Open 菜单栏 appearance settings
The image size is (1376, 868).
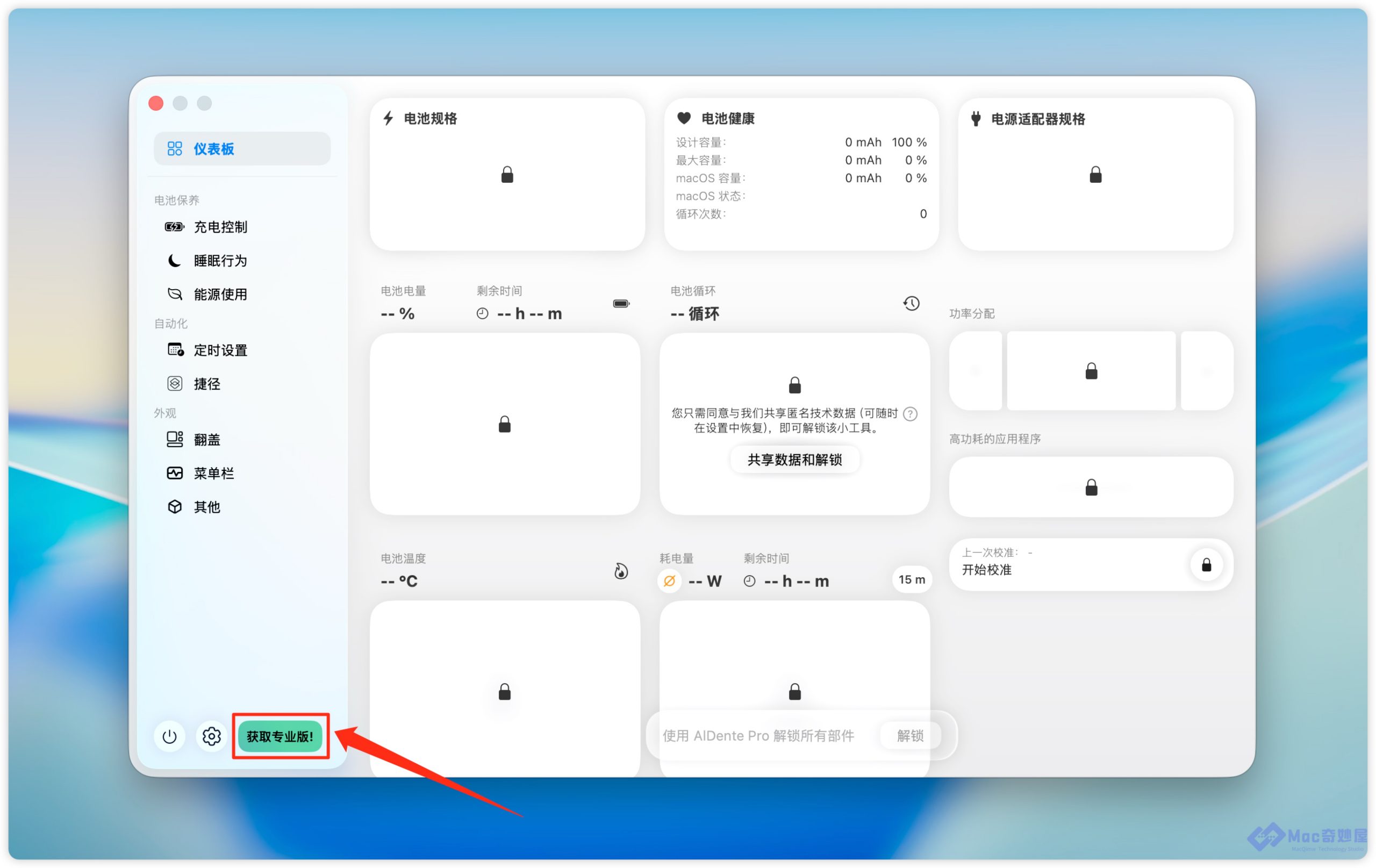[x=213, y=473]
